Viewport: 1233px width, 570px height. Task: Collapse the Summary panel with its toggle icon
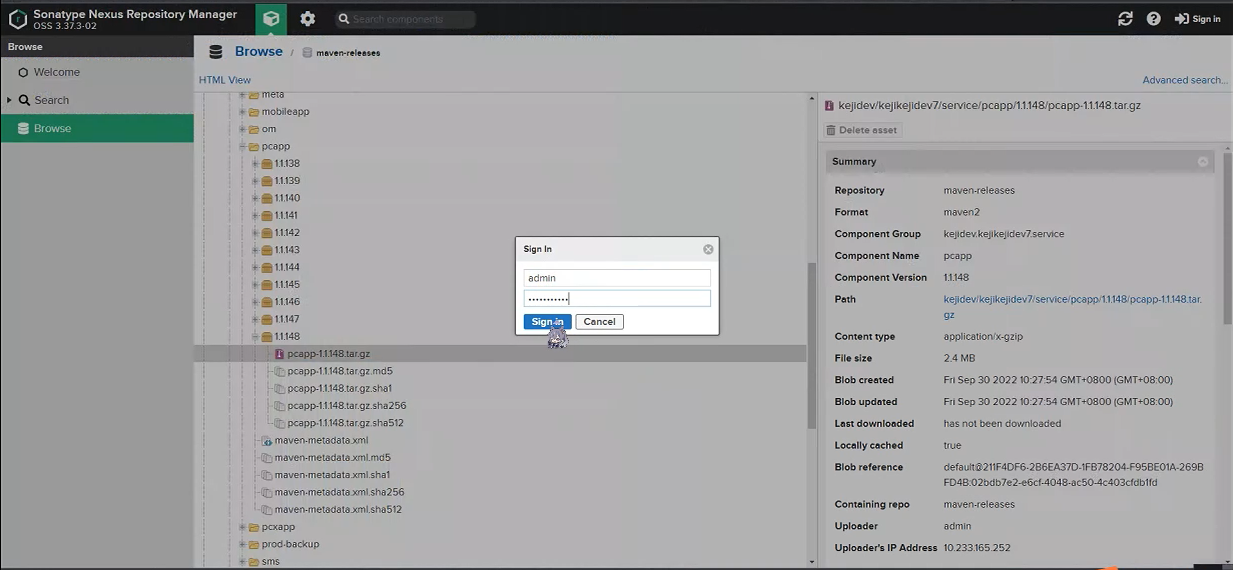tap(1203, 162)
